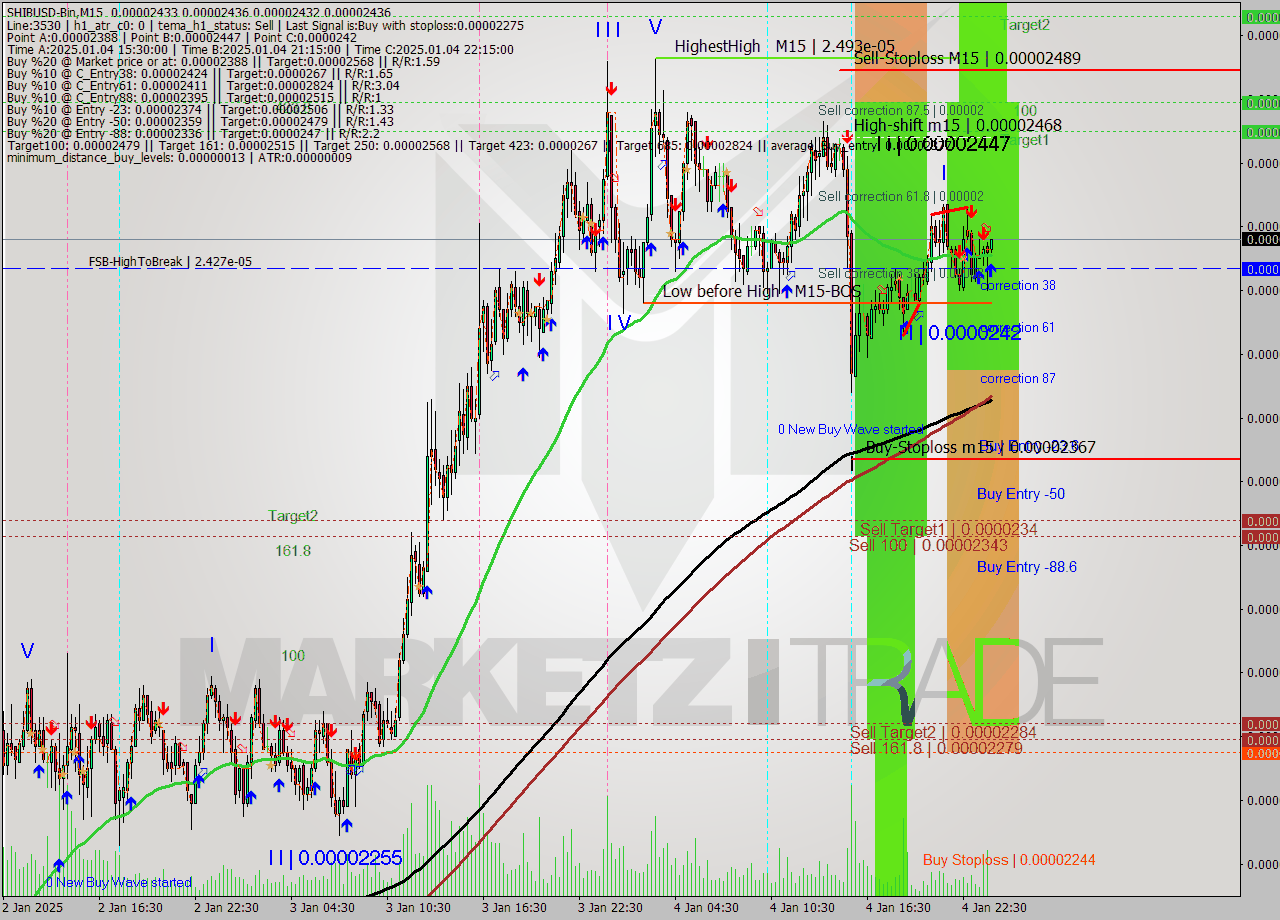Click the 4 Jan 16:30 time axis label
The height and width of the screenshot is (920, 1280).
(898, 908)
